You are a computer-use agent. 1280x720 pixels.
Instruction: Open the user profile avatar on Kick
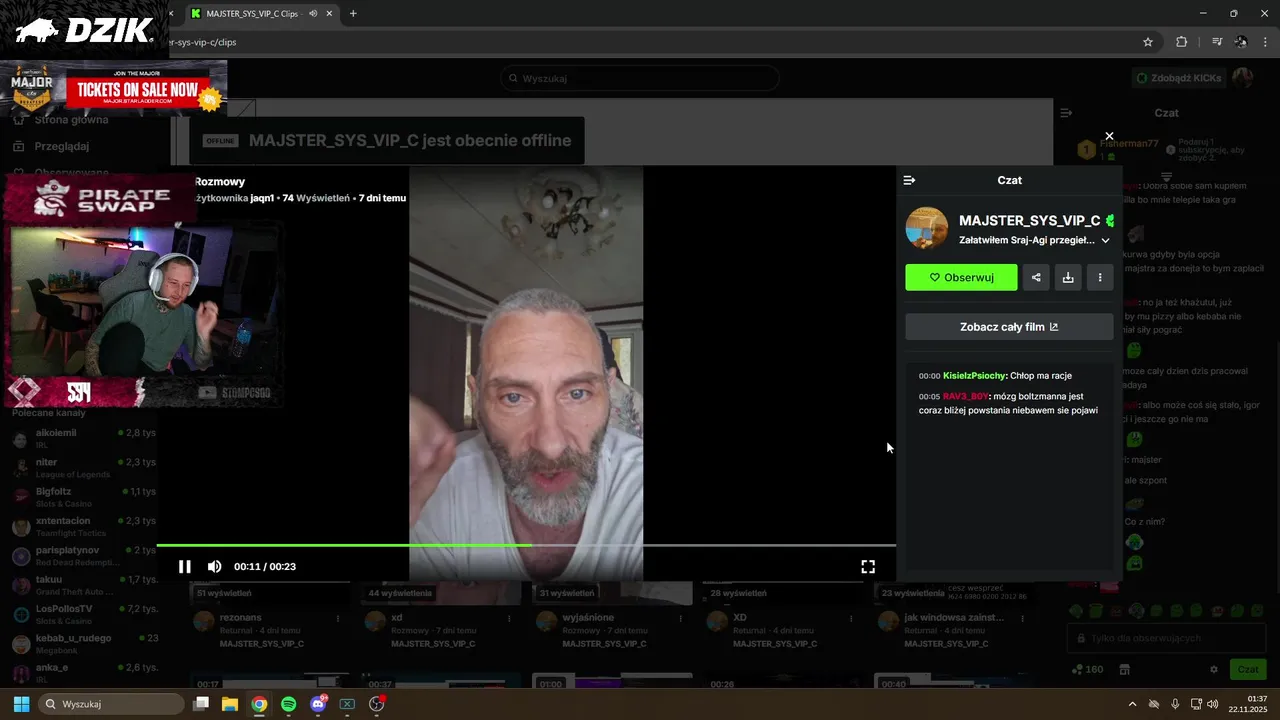pos(1242,78)
